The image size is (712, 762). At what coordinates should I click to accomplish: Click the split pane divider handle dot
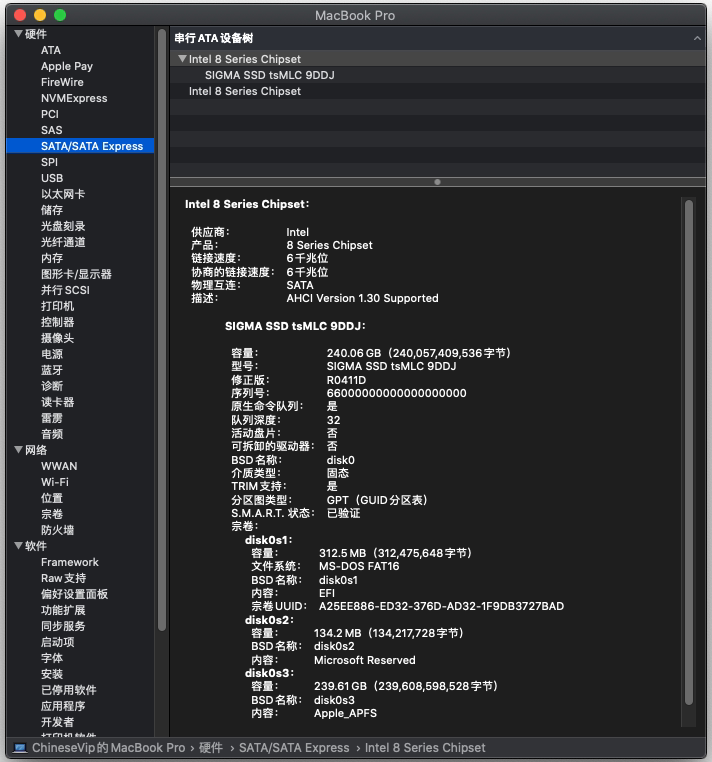point(437,182)
